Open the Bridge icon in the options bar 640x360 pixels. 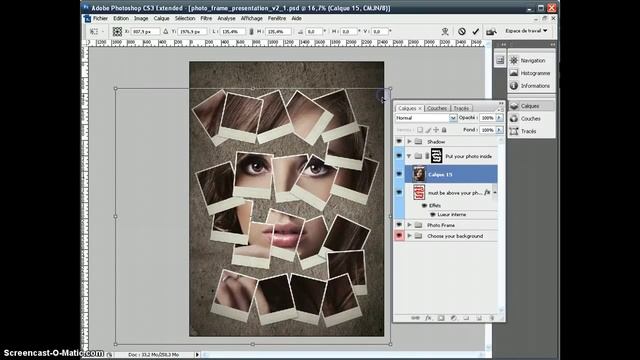coord(491,31)
